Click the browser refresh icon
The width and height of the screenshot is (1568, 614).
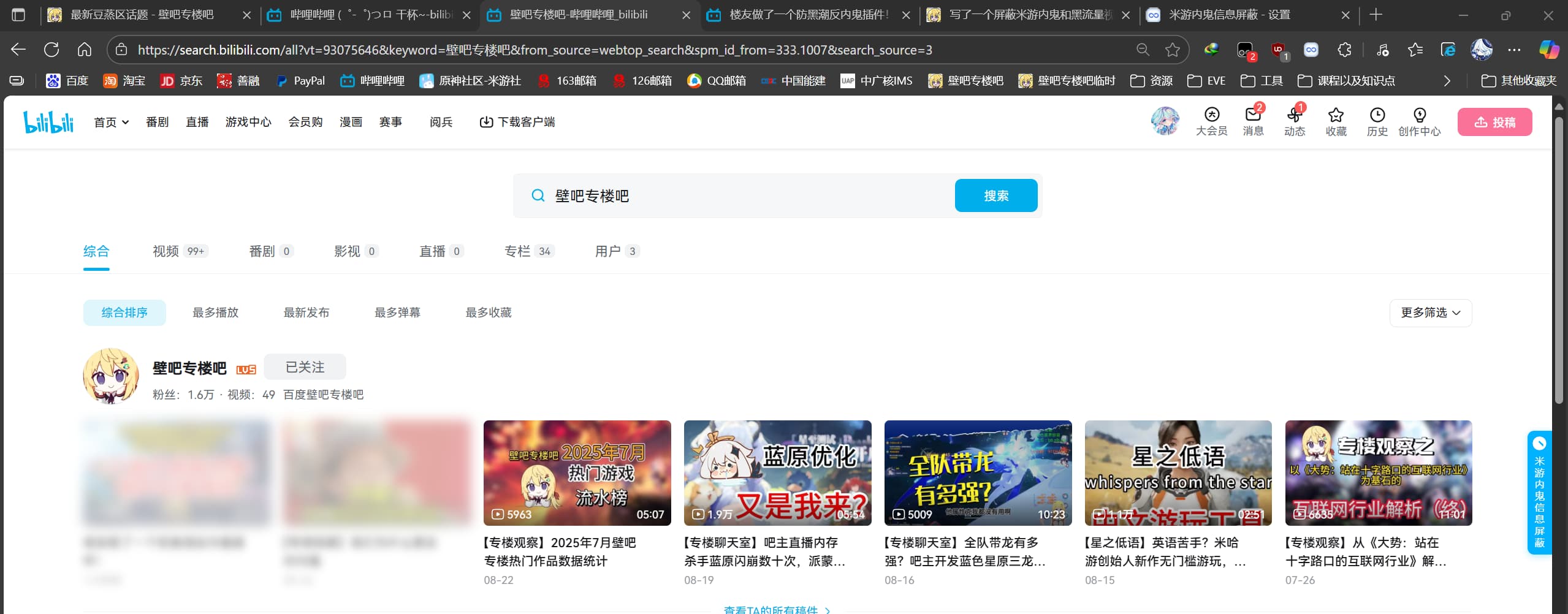(x=51, y=50)
